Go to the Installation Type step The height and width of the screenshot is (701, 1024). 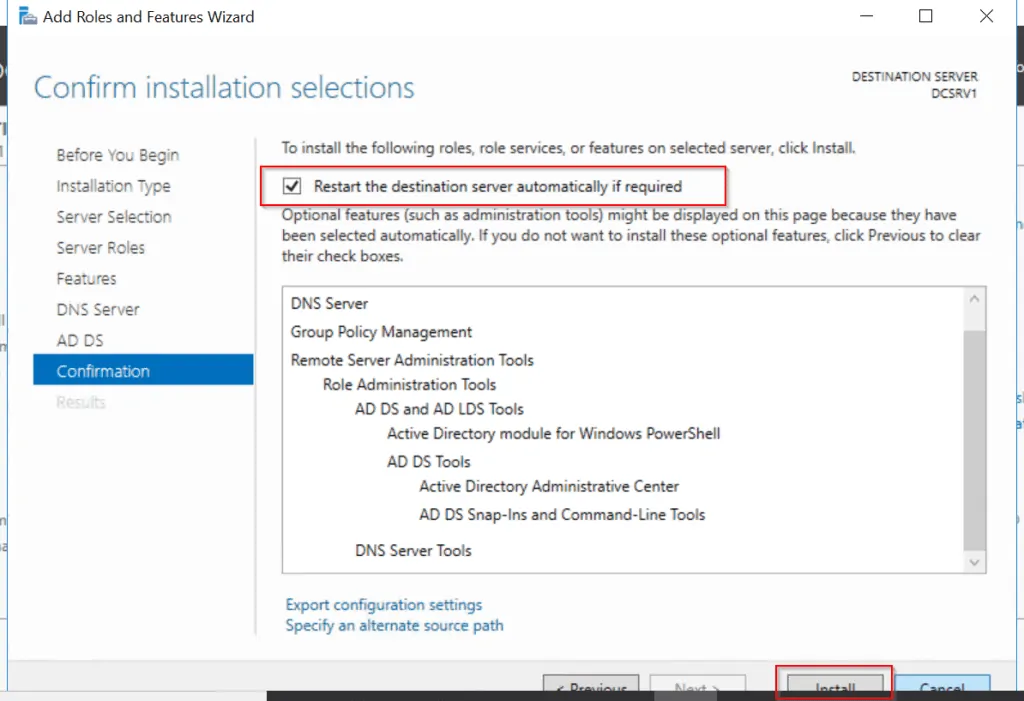pos(113,186)
